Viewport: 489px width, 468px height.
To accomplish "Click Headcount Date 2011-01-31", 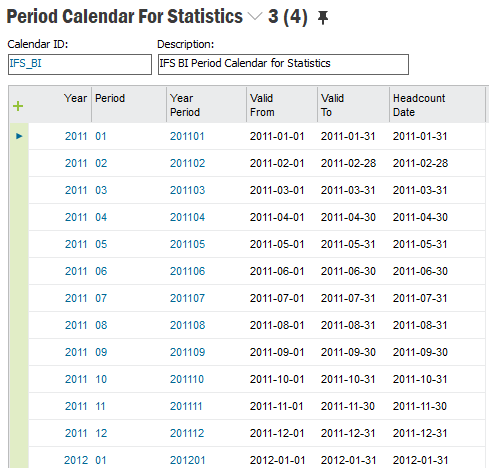I will coord(420,136).
